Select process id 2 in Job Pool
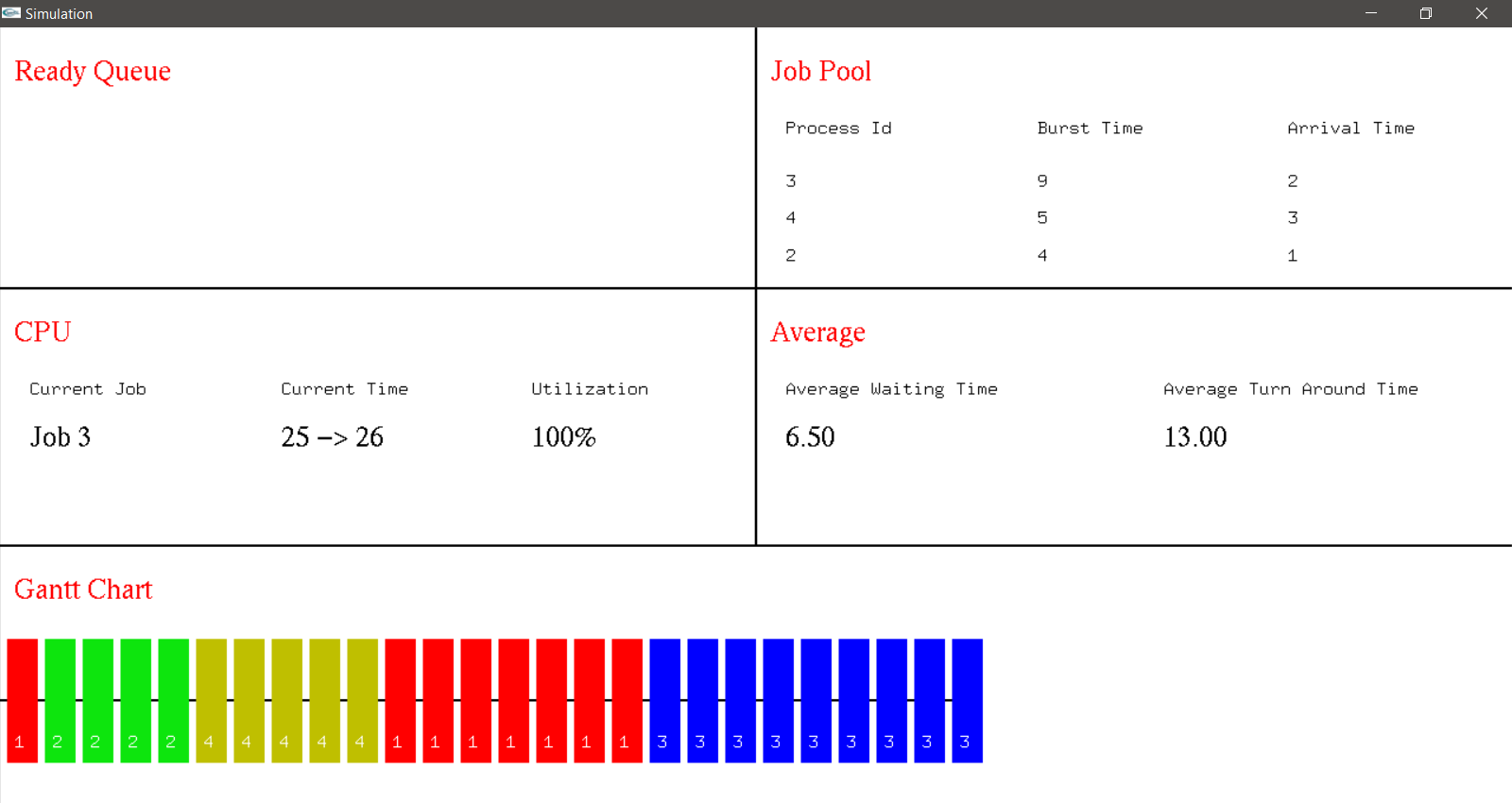This screenshot has width=1512, height=803. point(791,255)
